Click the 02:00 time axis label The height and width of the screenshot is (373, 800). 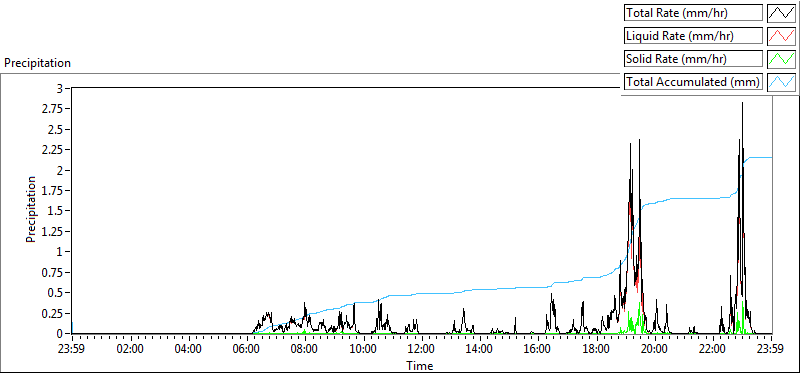click(x=130, y=350)
